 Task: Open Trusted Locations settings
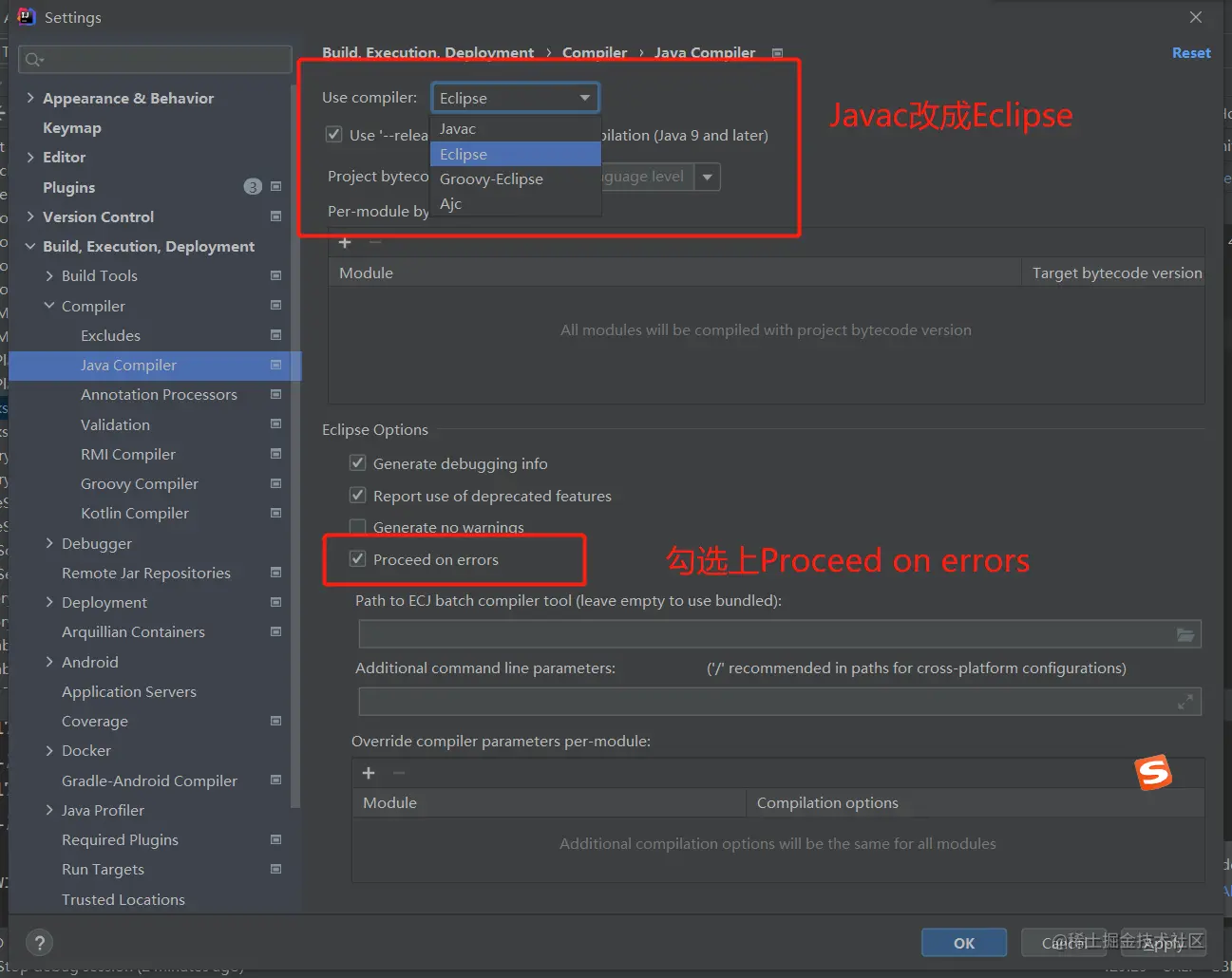pyautogui.click(x=123, y=899)
